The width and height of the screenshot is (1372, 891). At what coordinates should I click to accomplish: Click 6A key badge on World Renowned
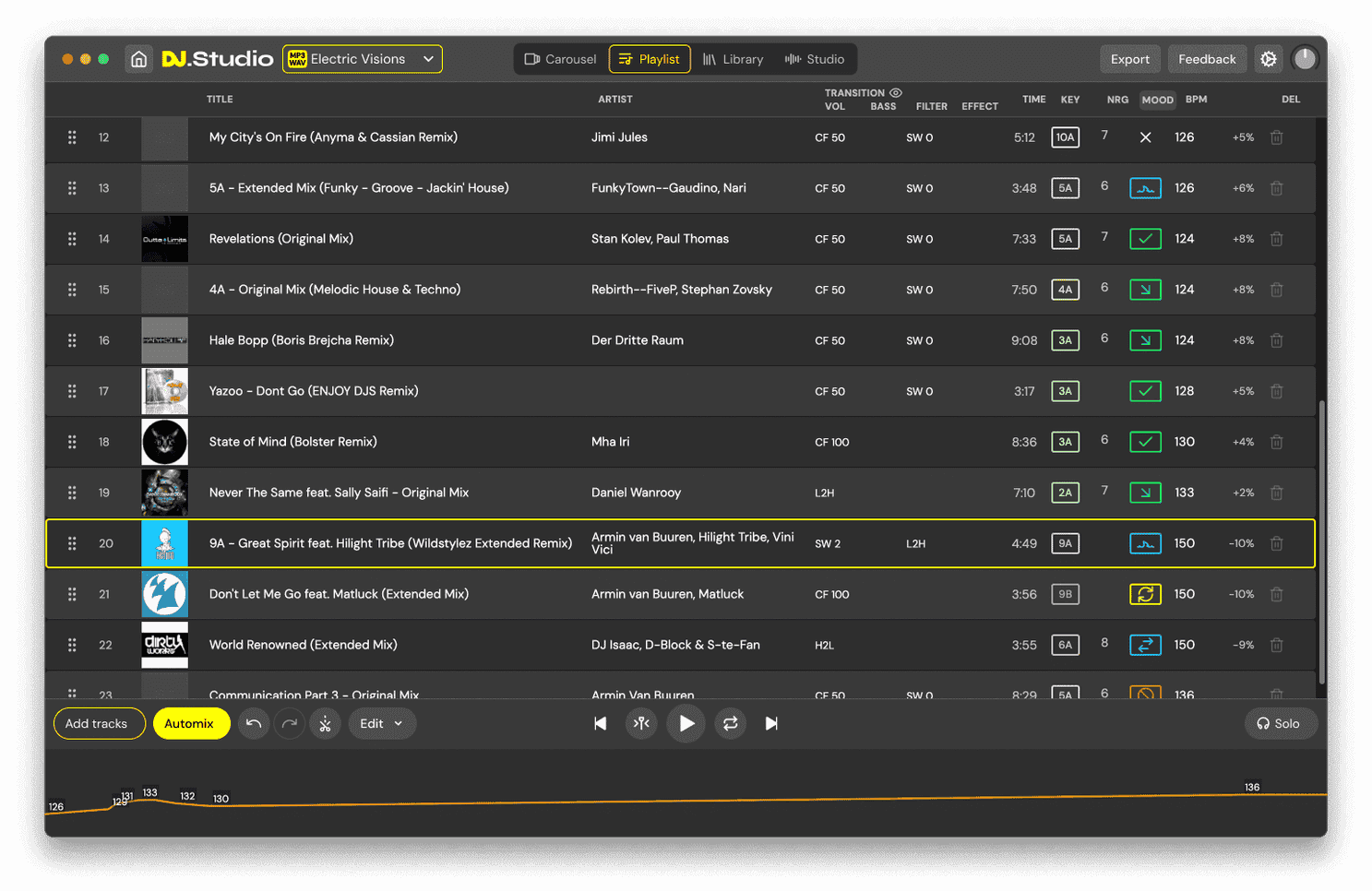1065,645
